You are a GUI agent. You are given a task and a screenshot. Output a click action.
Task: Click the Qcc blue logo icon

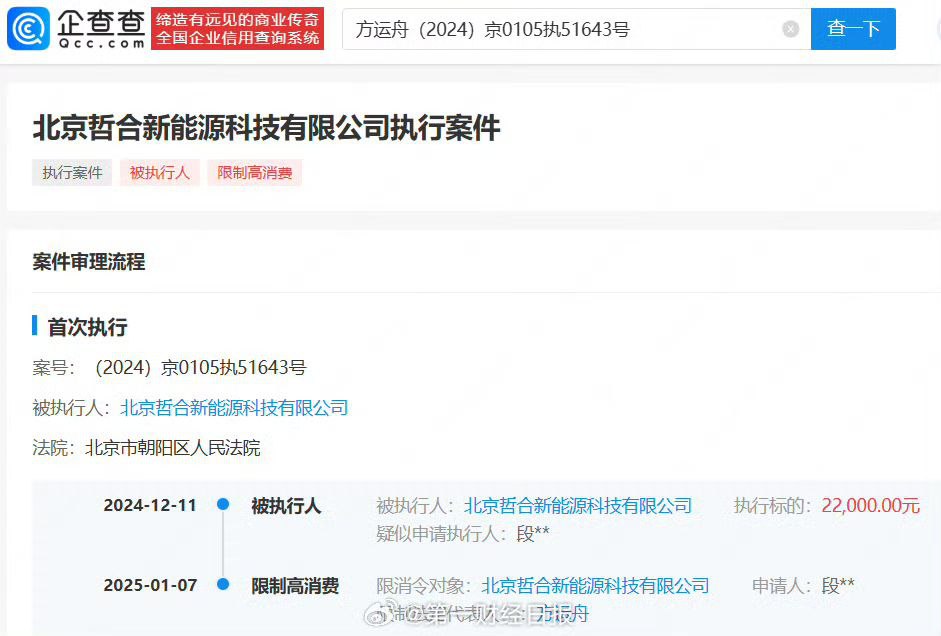tap(28, 28)
